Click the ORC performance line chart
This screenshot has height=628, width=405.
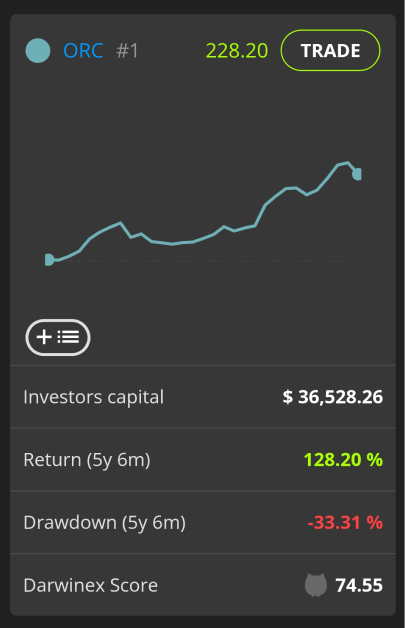(x=203, y=213)
